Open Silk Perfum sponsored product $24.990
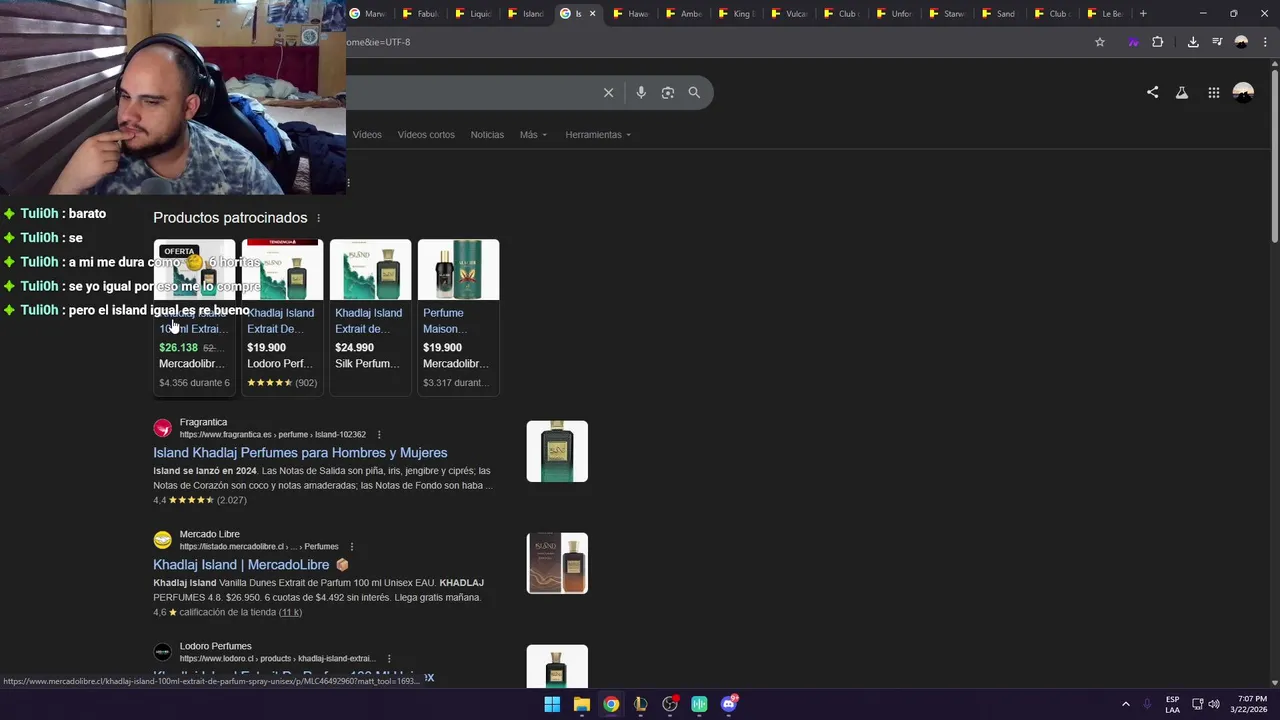This screenshot has height=720, width=1280. (370, 317)
